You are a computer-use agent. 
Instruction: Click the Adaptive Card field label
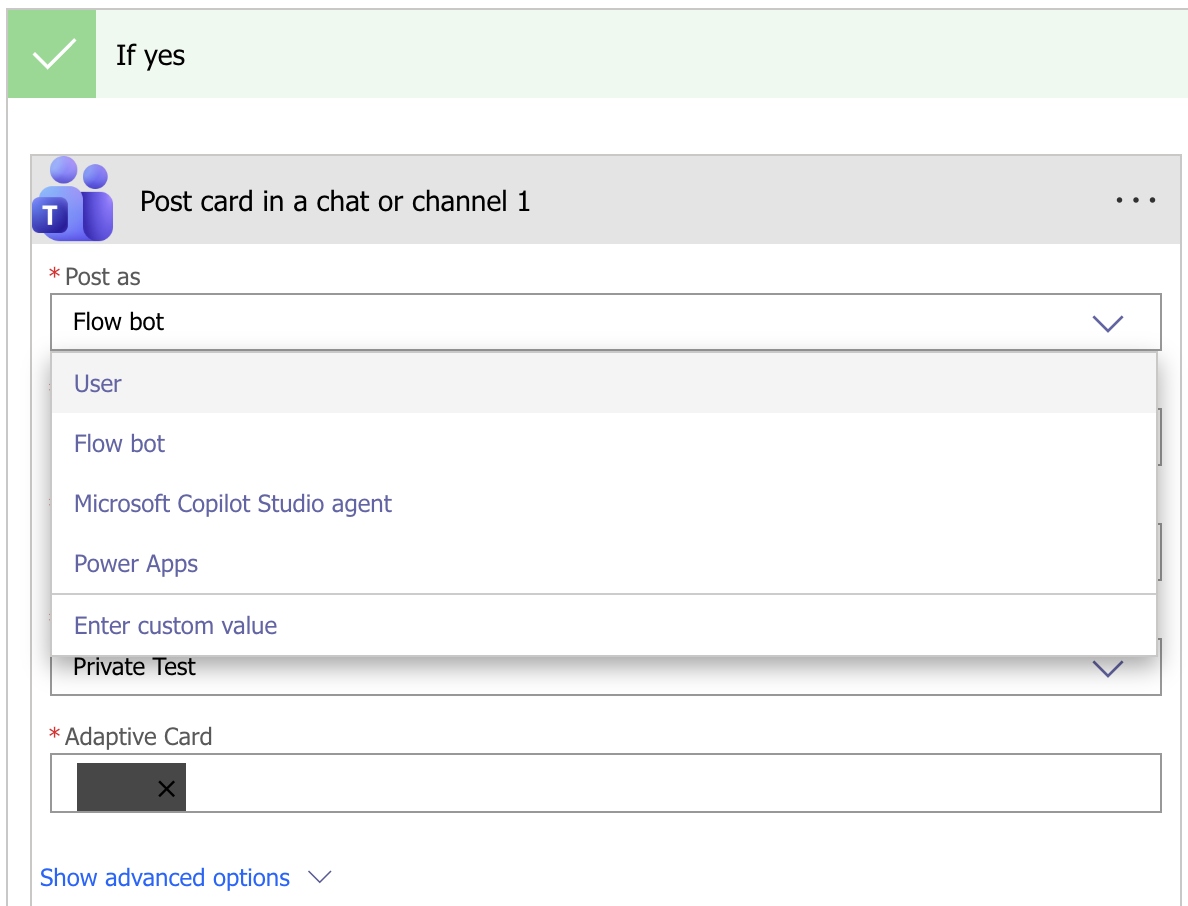coord(138,737)
